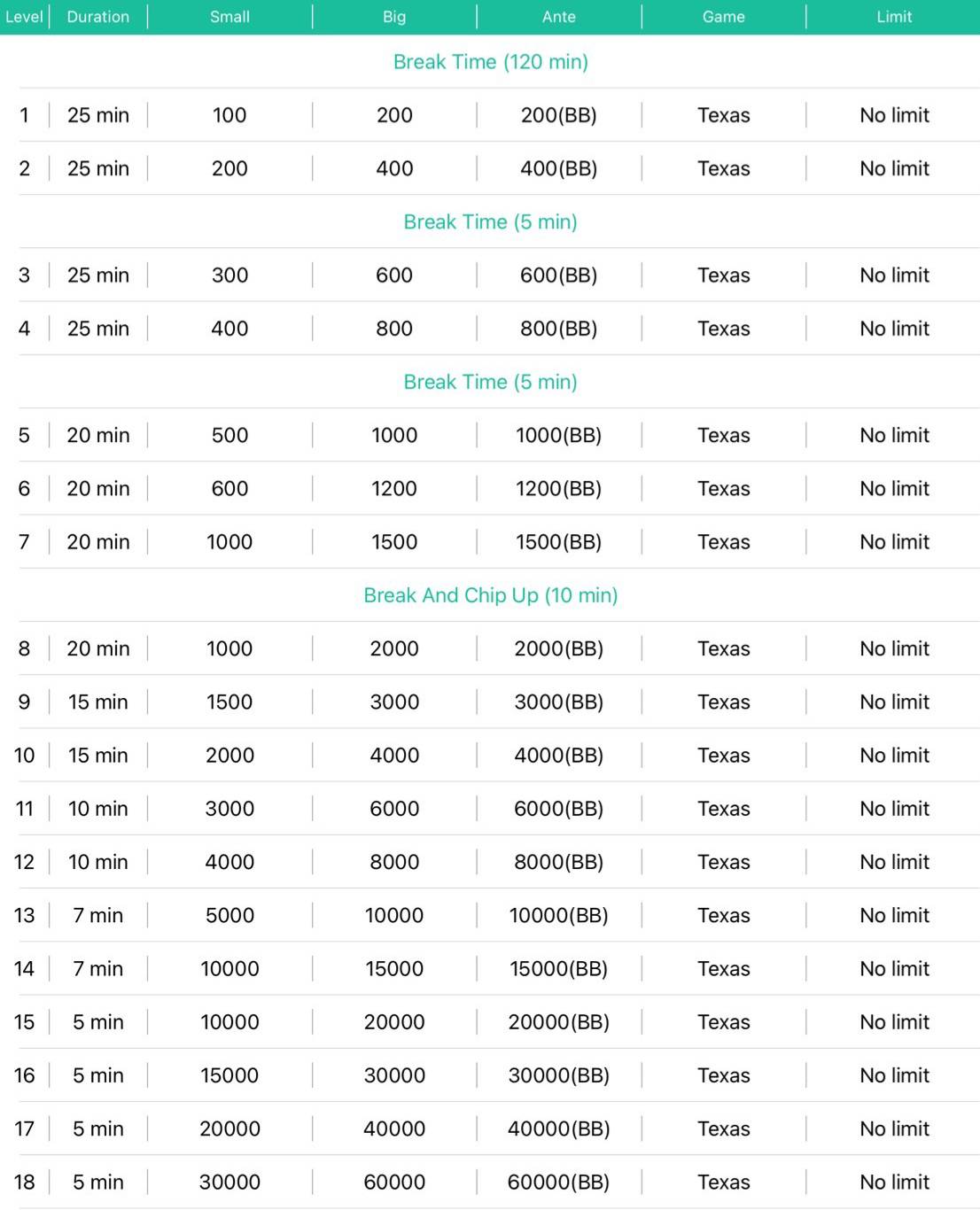Select level 18 small blind 30000
Viewport: 980px width, 1210px height.
tap(229, 1182)
